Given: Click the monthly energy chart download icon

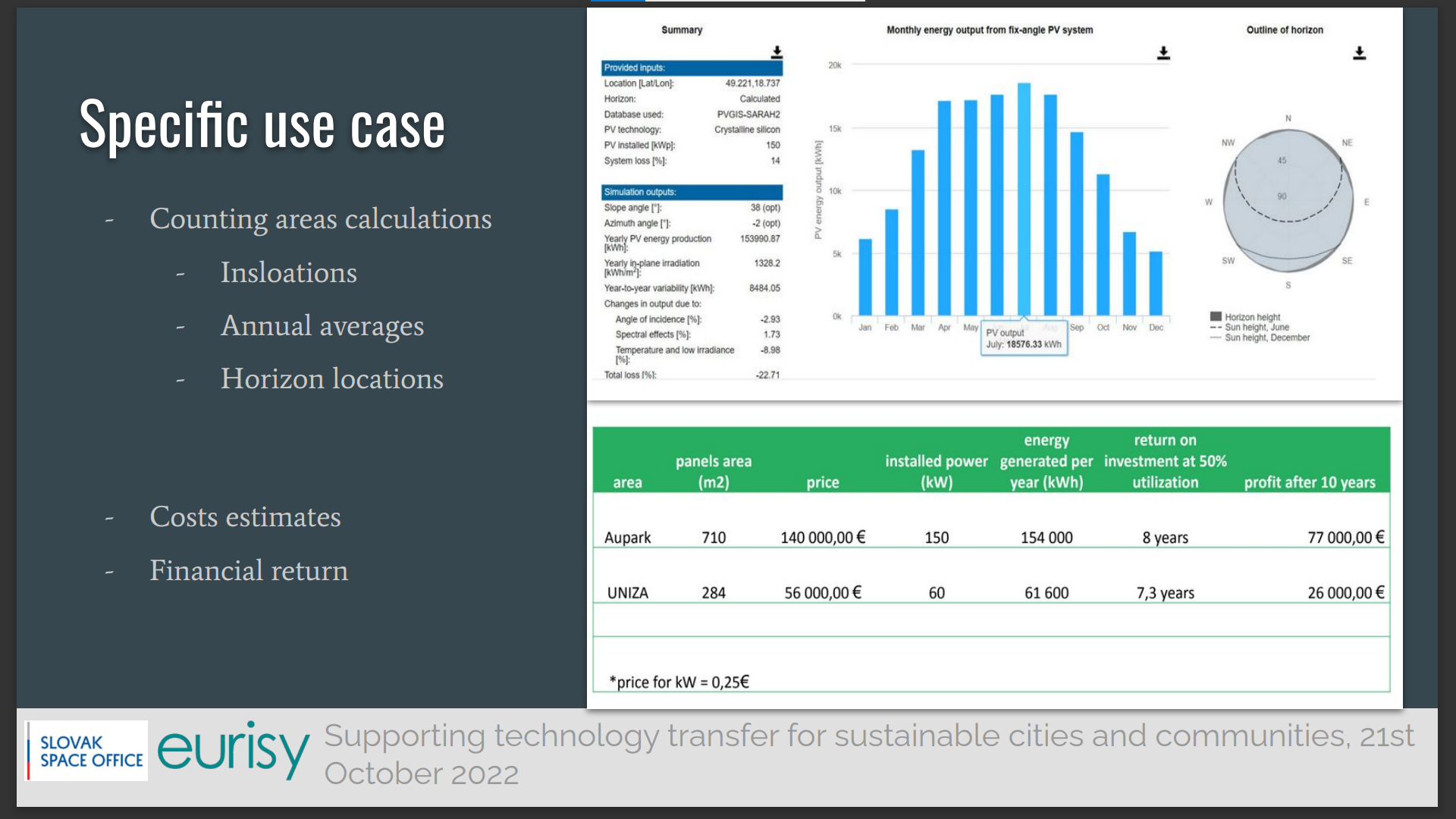Looking at the screenshot, I should tap(1163, 52).
